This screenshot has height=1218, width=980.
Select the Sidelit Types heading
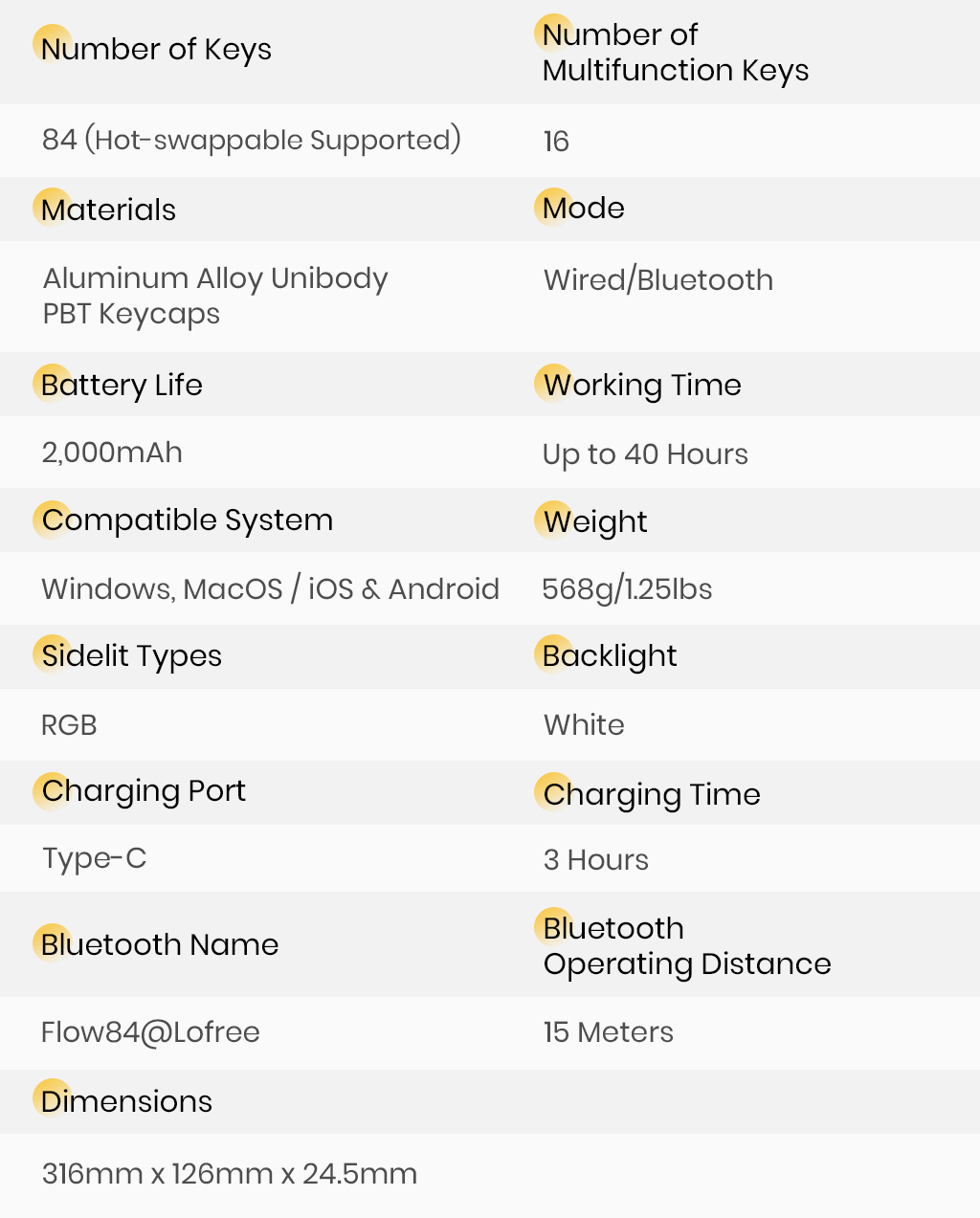coord(132,656)
